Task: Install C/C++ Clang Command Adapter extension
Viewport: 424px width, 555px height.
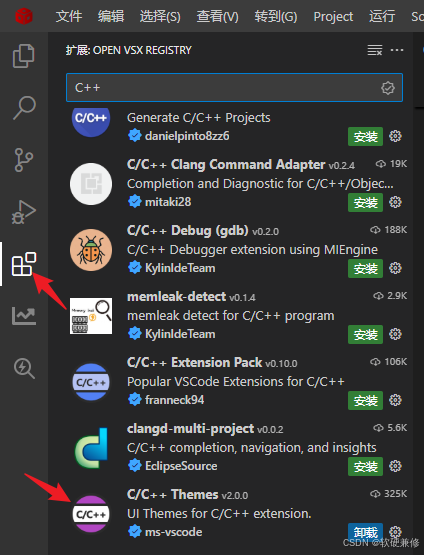Action: click(365, 202)
